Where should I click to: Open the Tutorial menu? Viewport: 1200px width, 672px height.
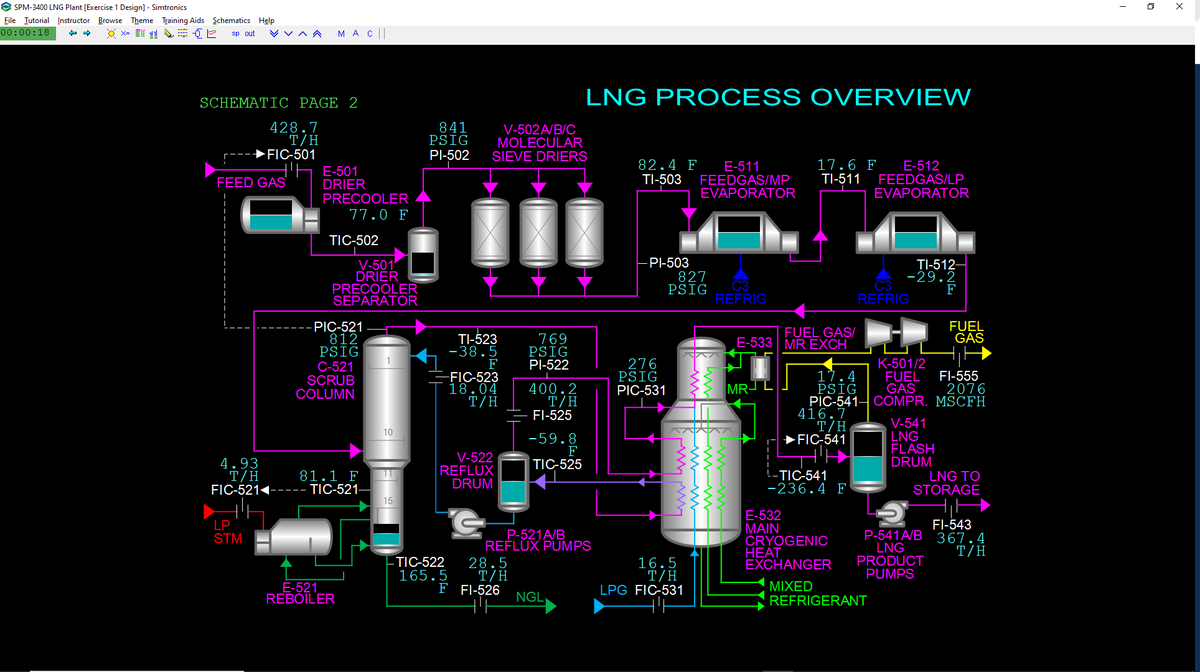click(x=37, y=20)
